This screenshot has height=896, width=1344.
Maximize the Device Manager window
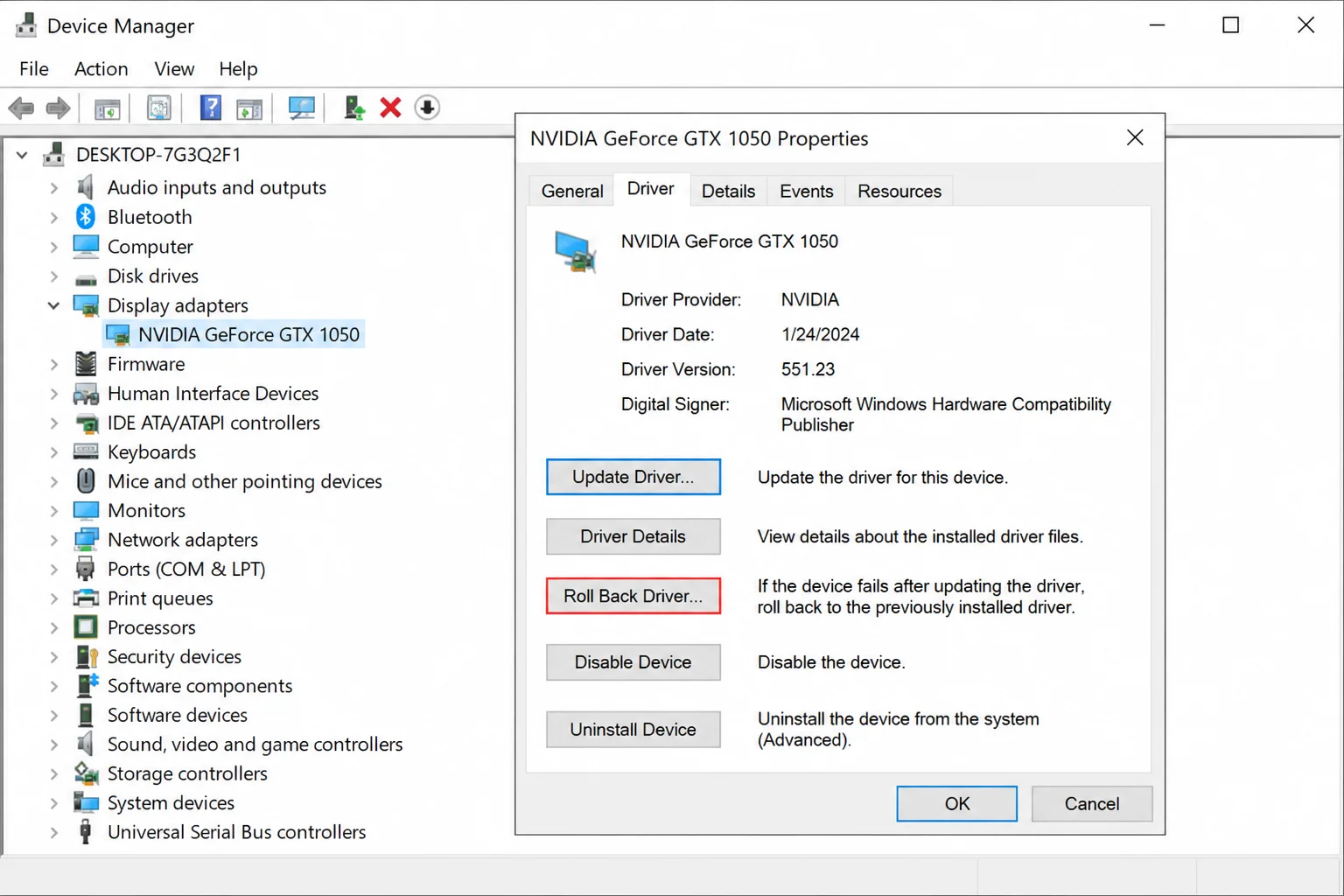click(1230, 25)
